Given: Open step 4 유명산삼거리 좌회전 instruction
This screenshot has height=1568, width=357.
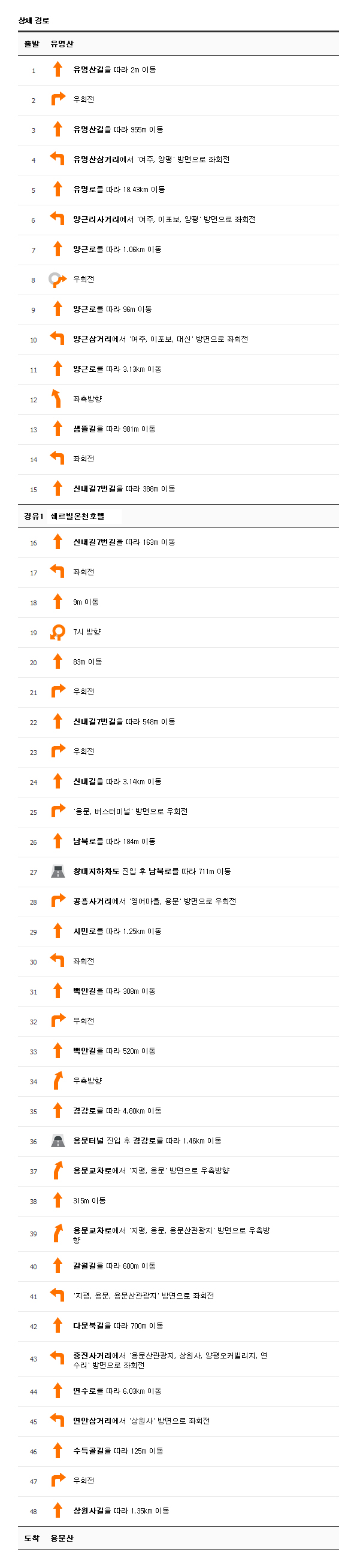Looking at the screenshot, I should (x=179, y=160).
